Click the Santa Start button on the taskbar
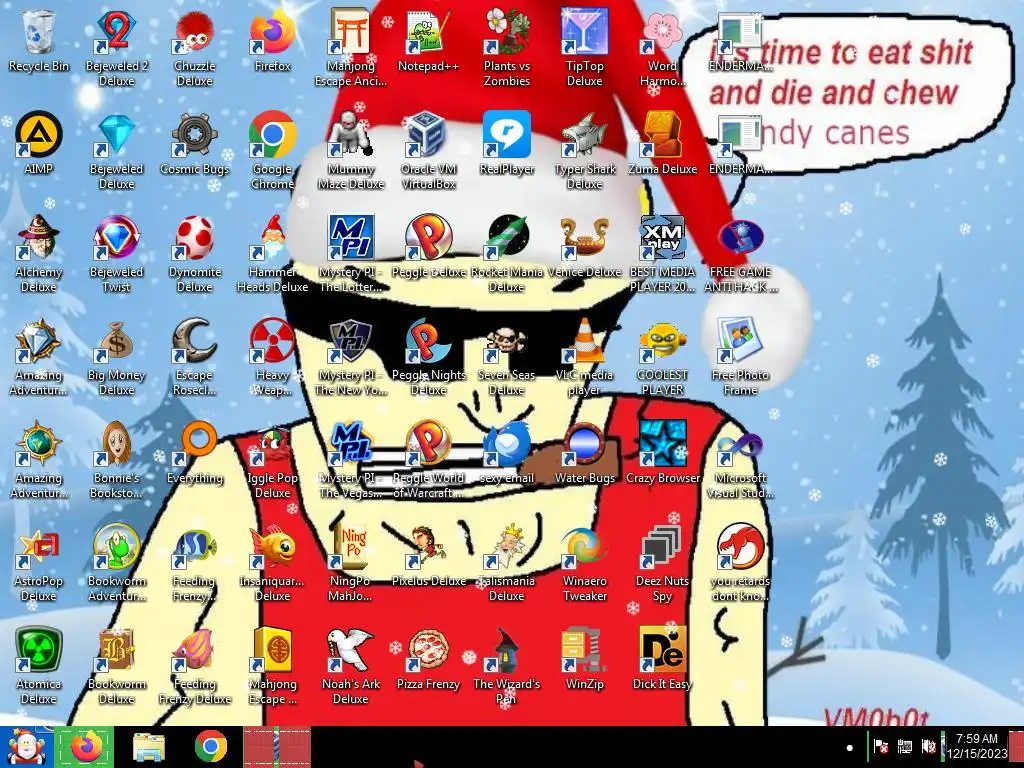Screen dimensions: 1024x768 [x=27, y=747]
